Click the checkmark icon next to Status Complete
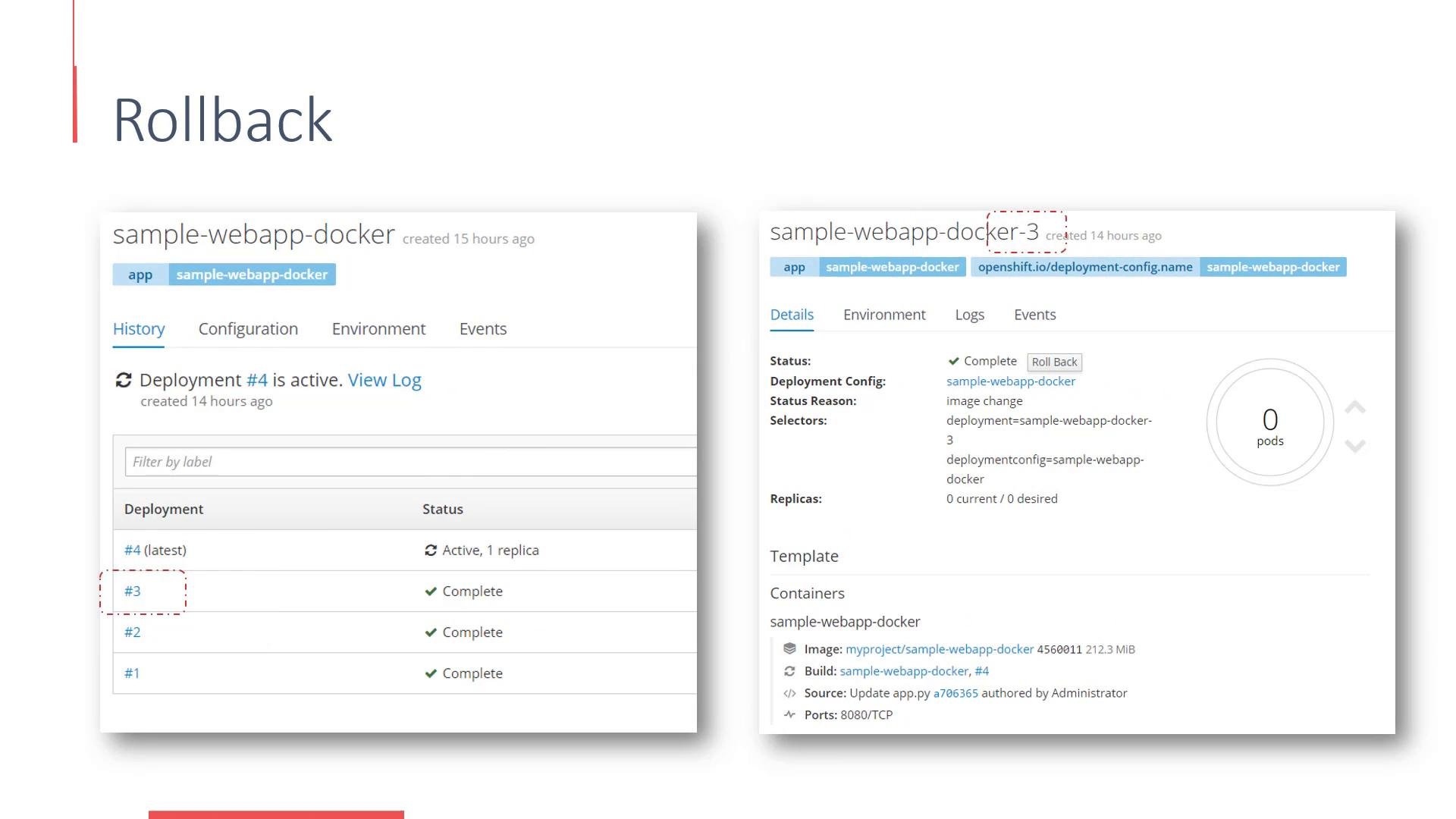 (954, 361)
